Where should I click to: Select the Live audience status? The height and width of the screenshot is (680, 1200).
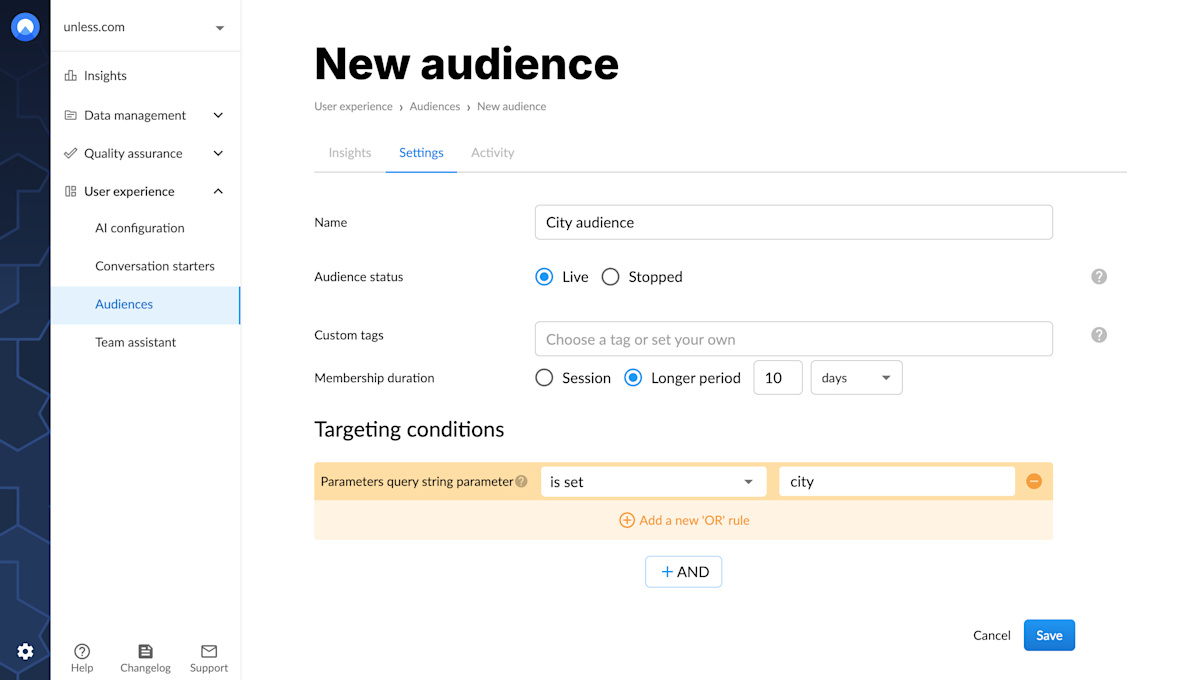click(x=544, y=277)
